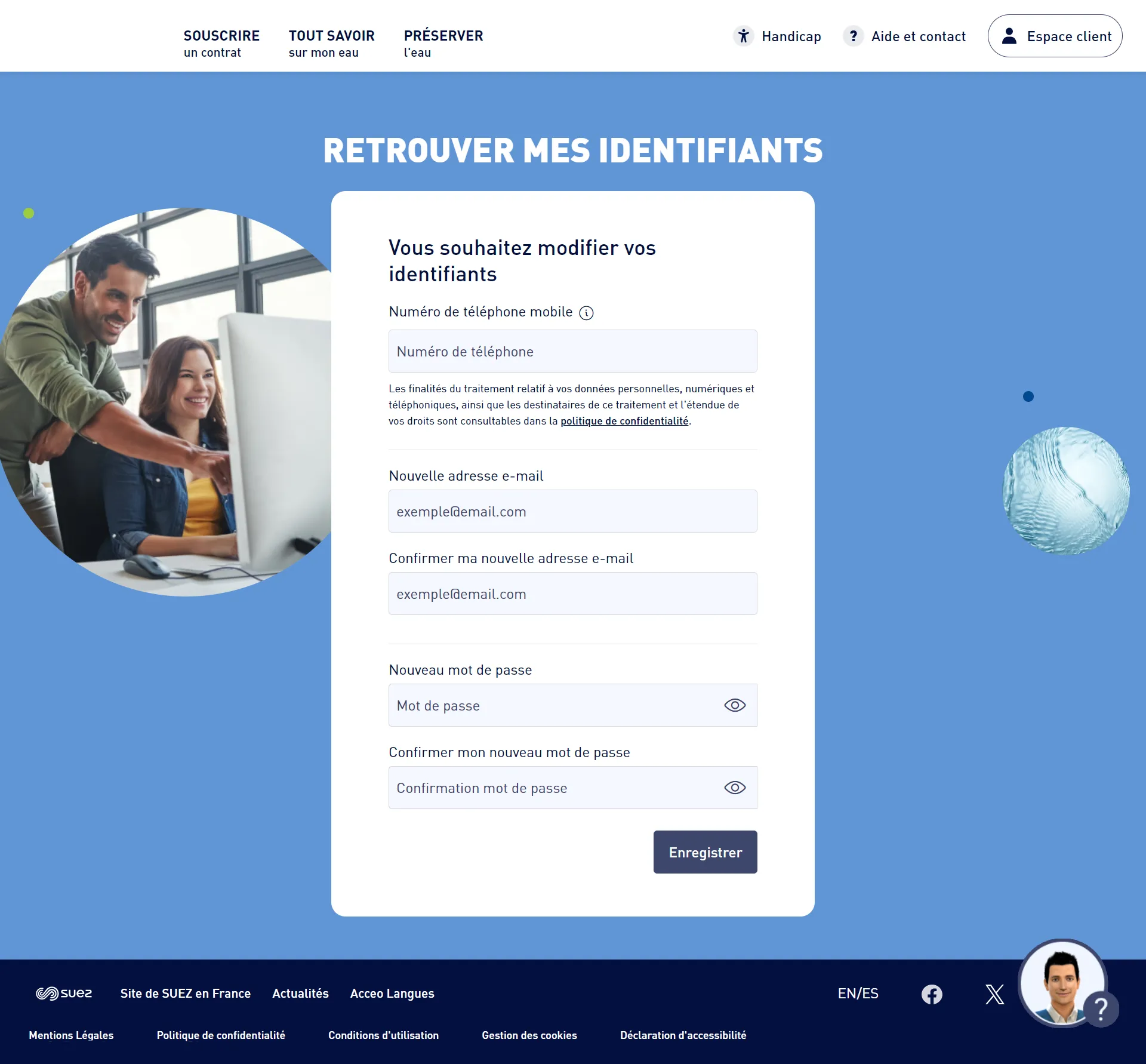Image resolution: width=1146 pixels, height=1064 pixels.
Task: Open the politique de confidentialité inline link
Action: coord(624,421)
